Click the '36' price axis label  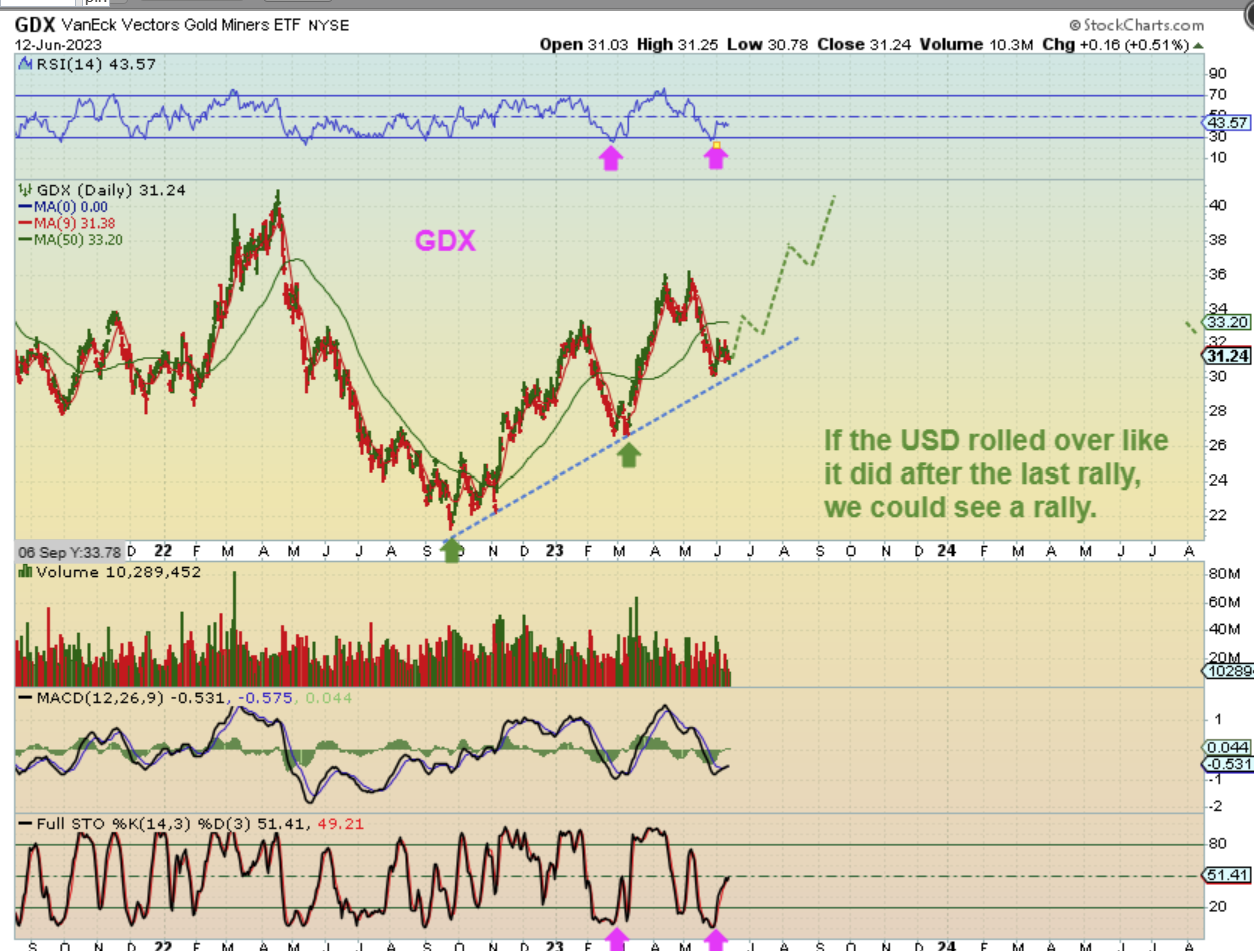1217,274
